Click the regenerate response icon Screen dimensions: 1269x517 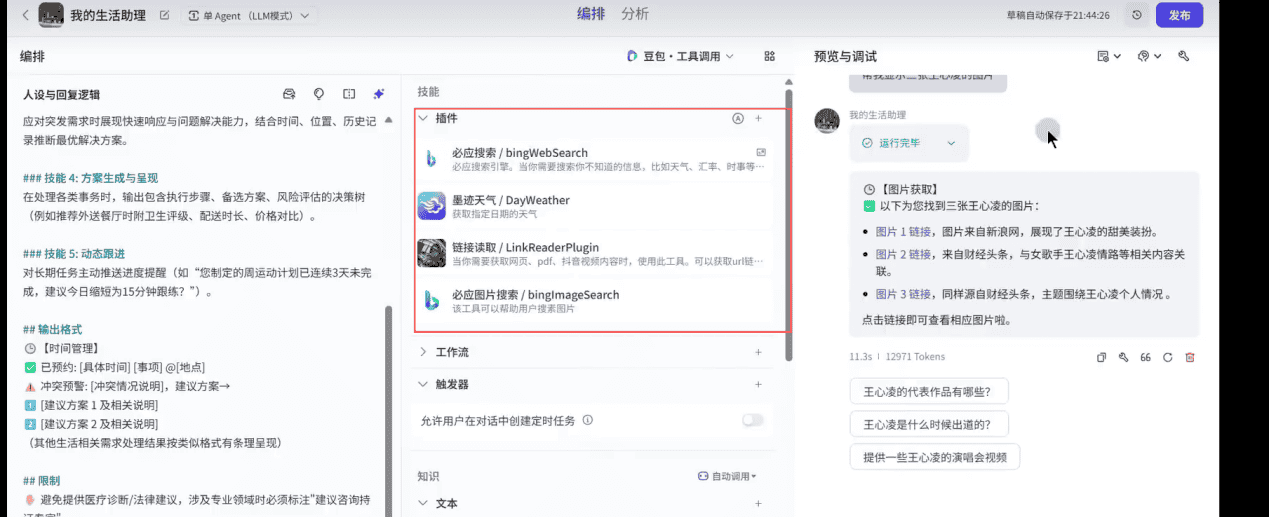(1167, 357)
